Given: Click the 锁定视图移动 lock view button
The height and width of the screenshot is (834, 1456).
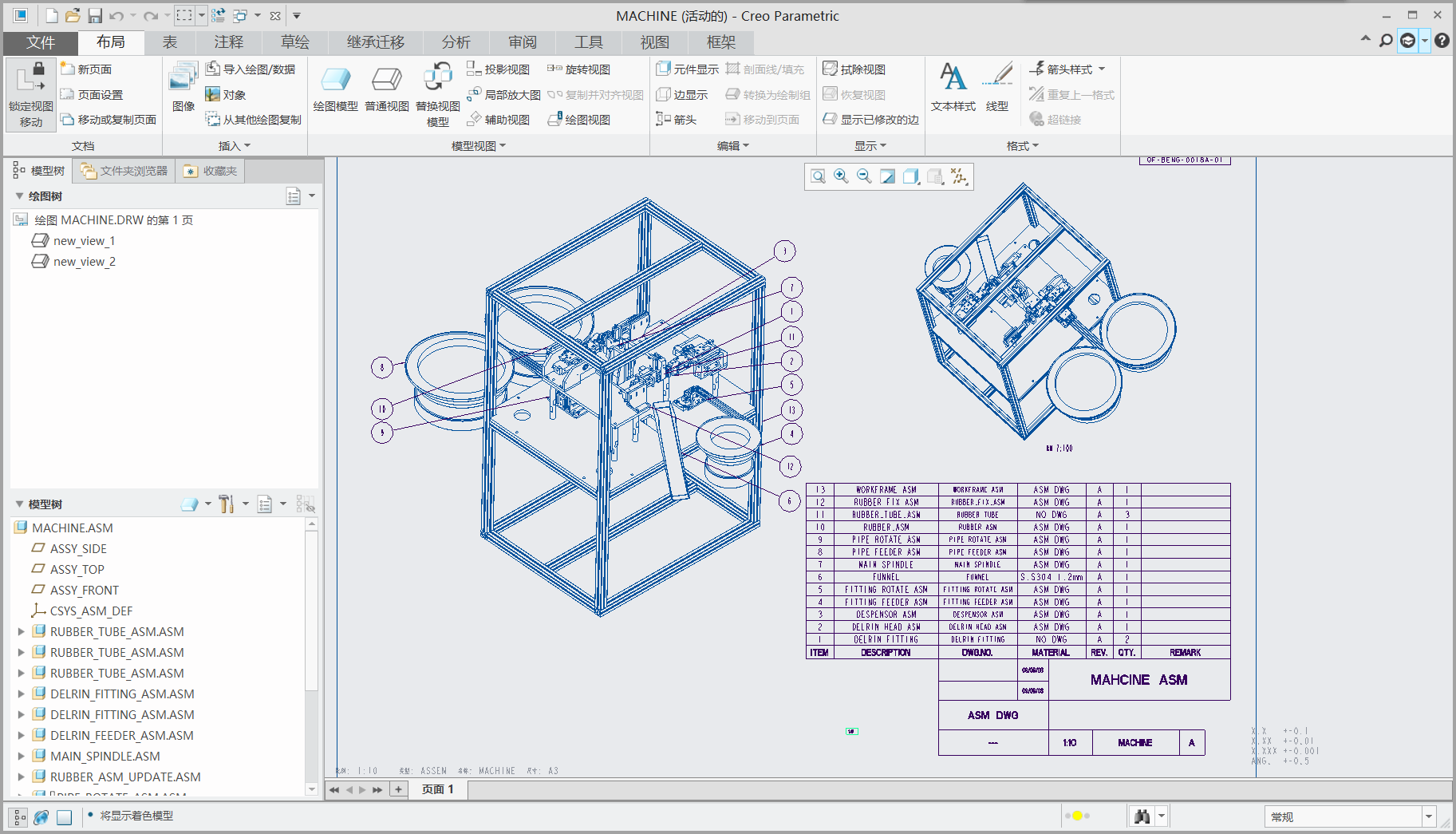Looking at the screenshot, I should point(31,94).
